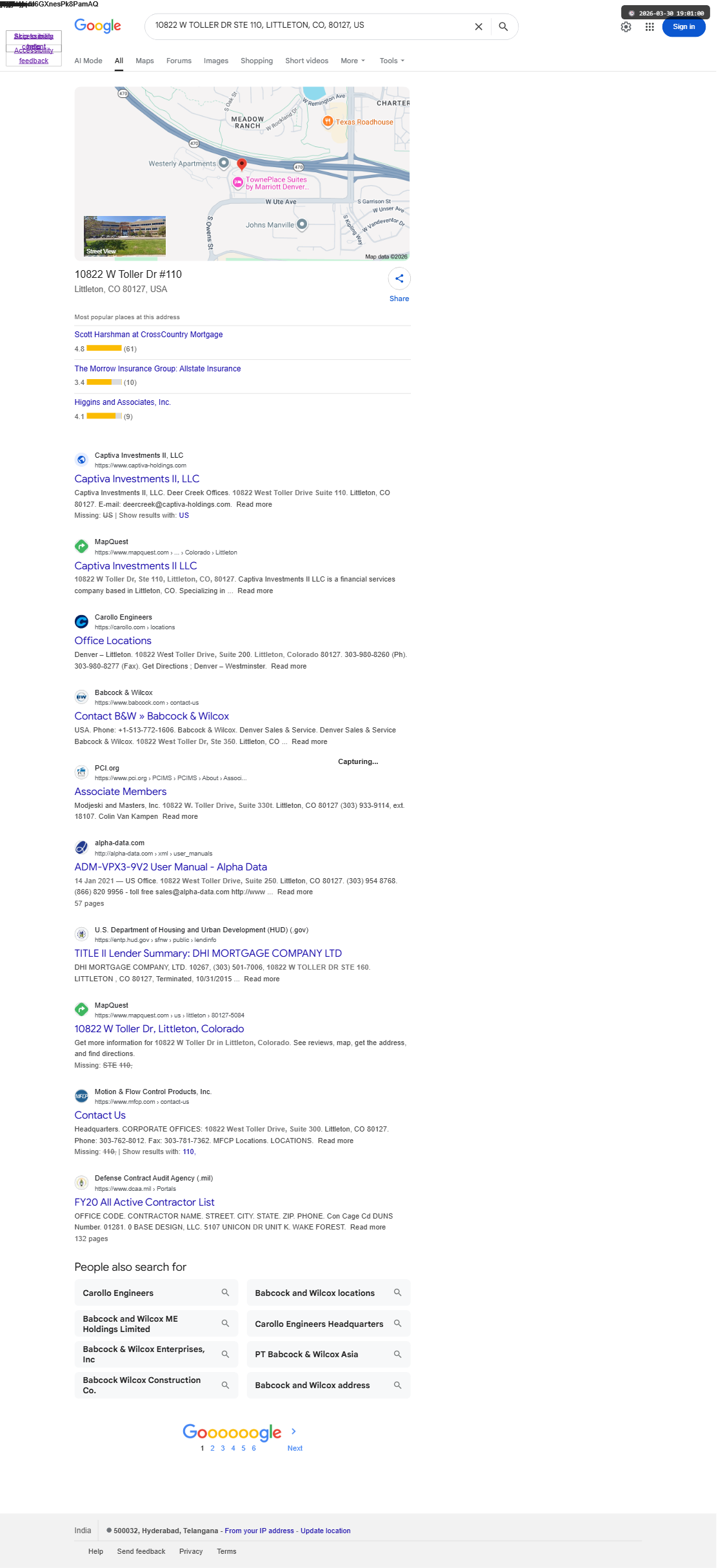Viewport: 725px width, 1568px height.
Task: Switch to the Images tab
Action: click(x=216, y=61)
